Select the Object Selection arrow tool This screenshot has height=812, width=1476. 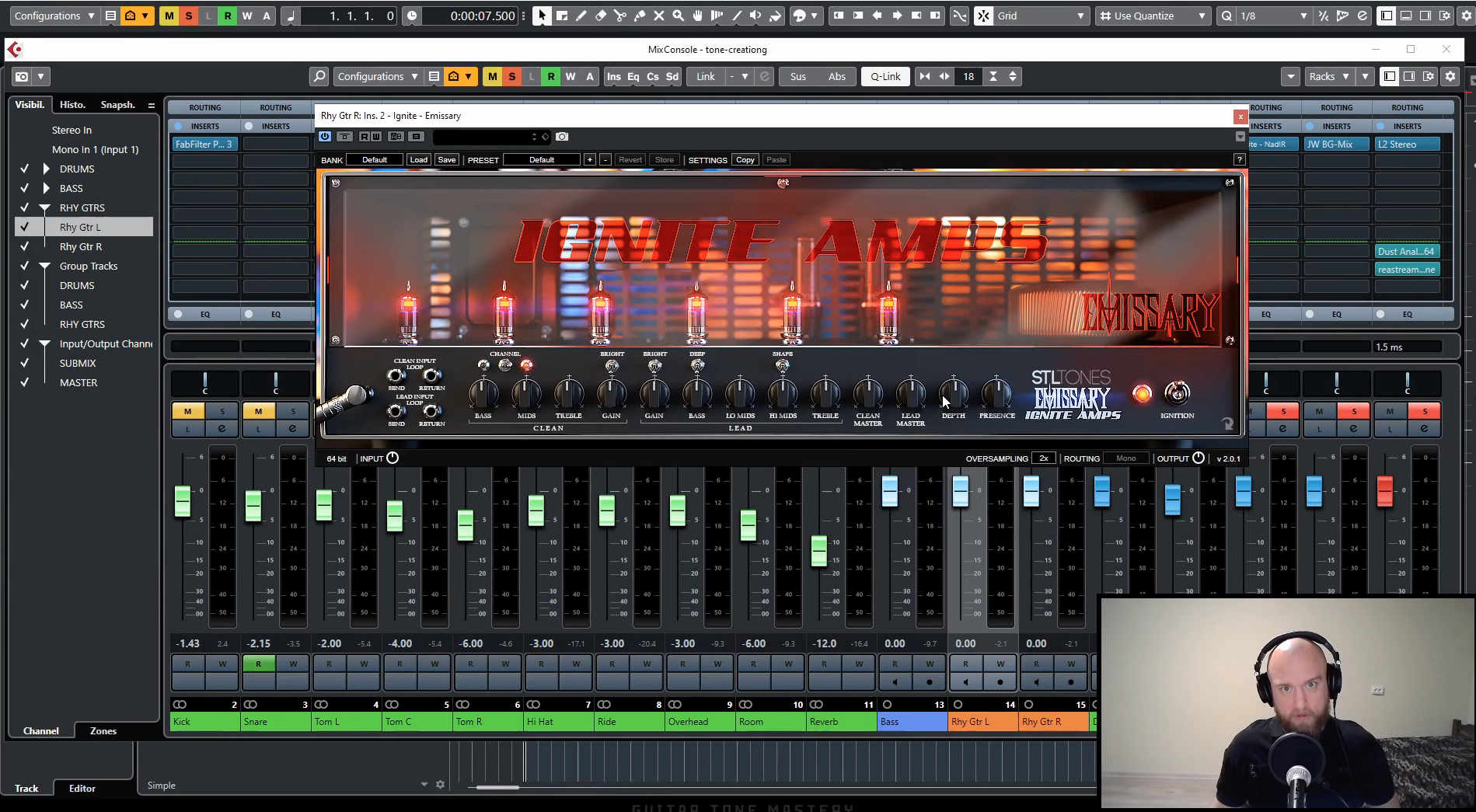(542, 16)
